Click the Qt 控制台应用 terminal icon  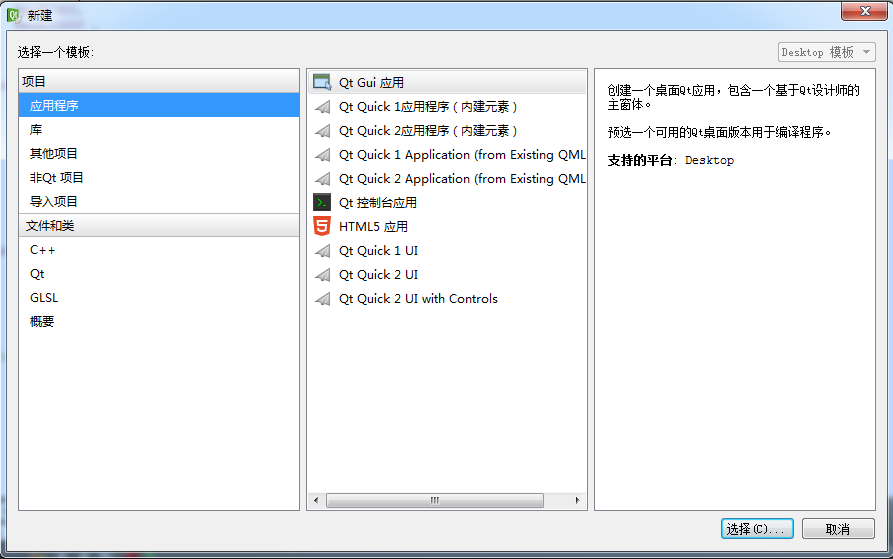(x=322, y=203)
